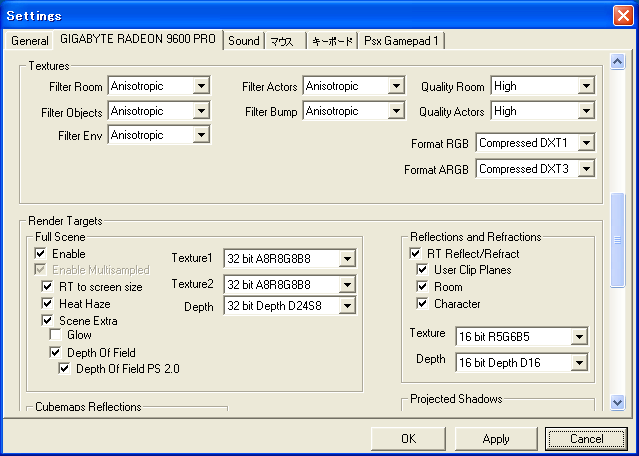Open the Filter Room dropdown
639x456 pixels.
pyautogui.click(x=201, y=86)
